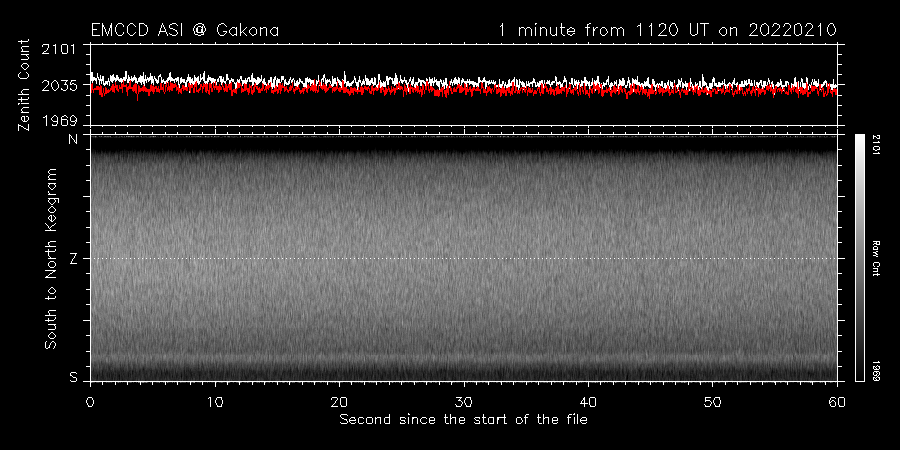Click the 2101 label at the colorbar top

tap(877, 144)
